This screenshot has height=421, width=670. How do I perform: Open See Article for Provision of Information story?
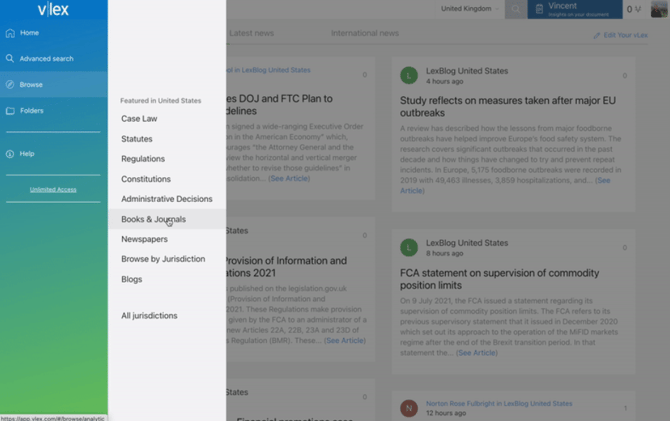pyautogui.click(x=344, y=341)
